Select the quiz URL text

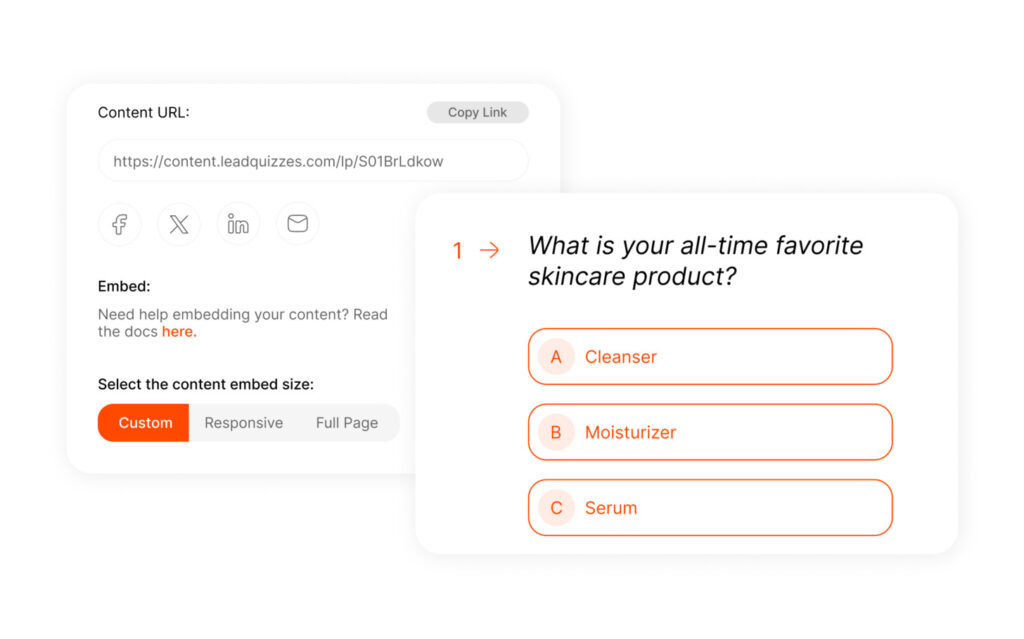pyautogui.click(x=273, y=160)
